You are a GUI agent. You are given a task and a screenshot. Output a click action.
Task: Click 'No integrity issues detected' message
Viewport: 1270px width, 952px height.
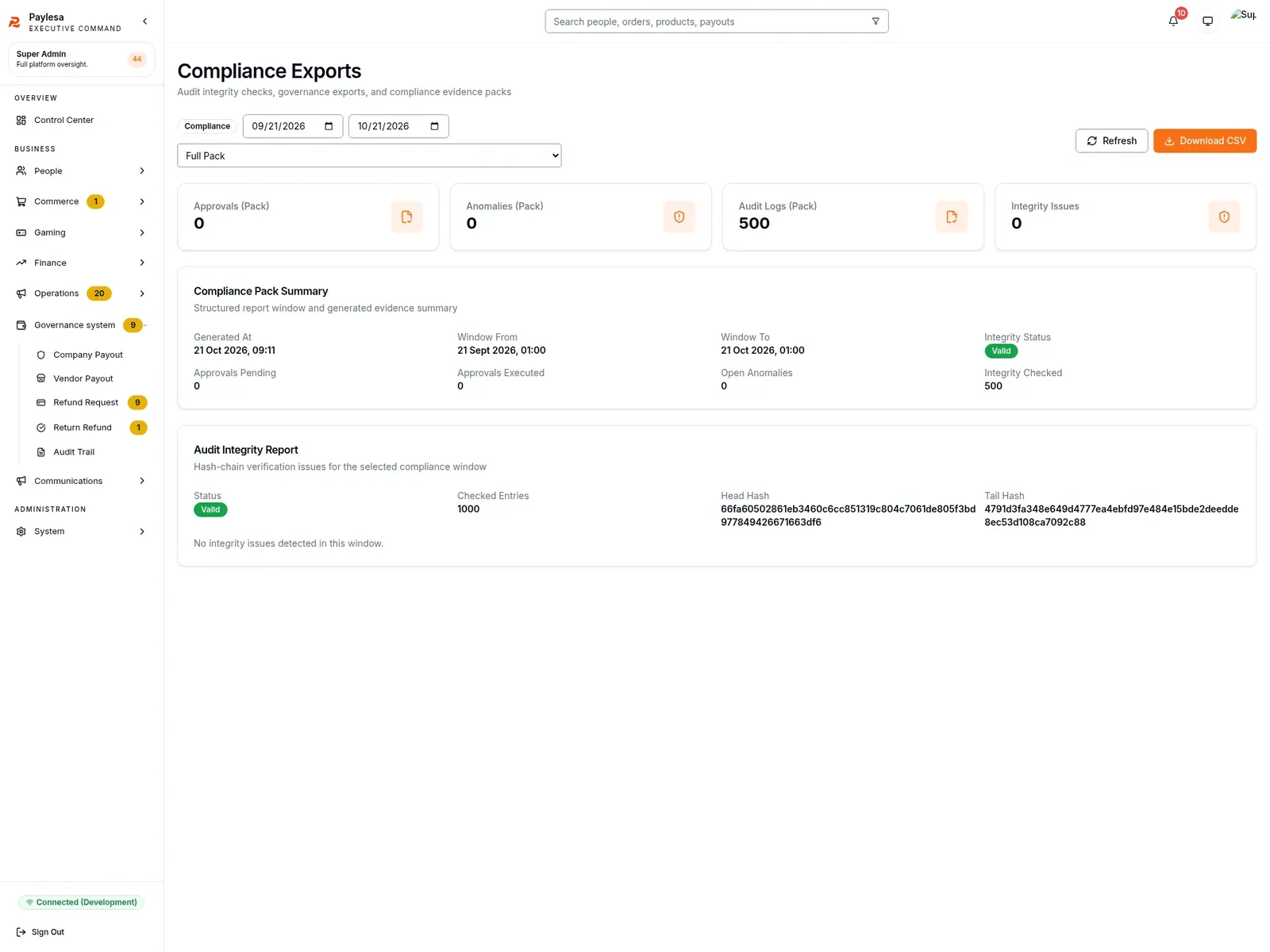click(x=288, y=543)
